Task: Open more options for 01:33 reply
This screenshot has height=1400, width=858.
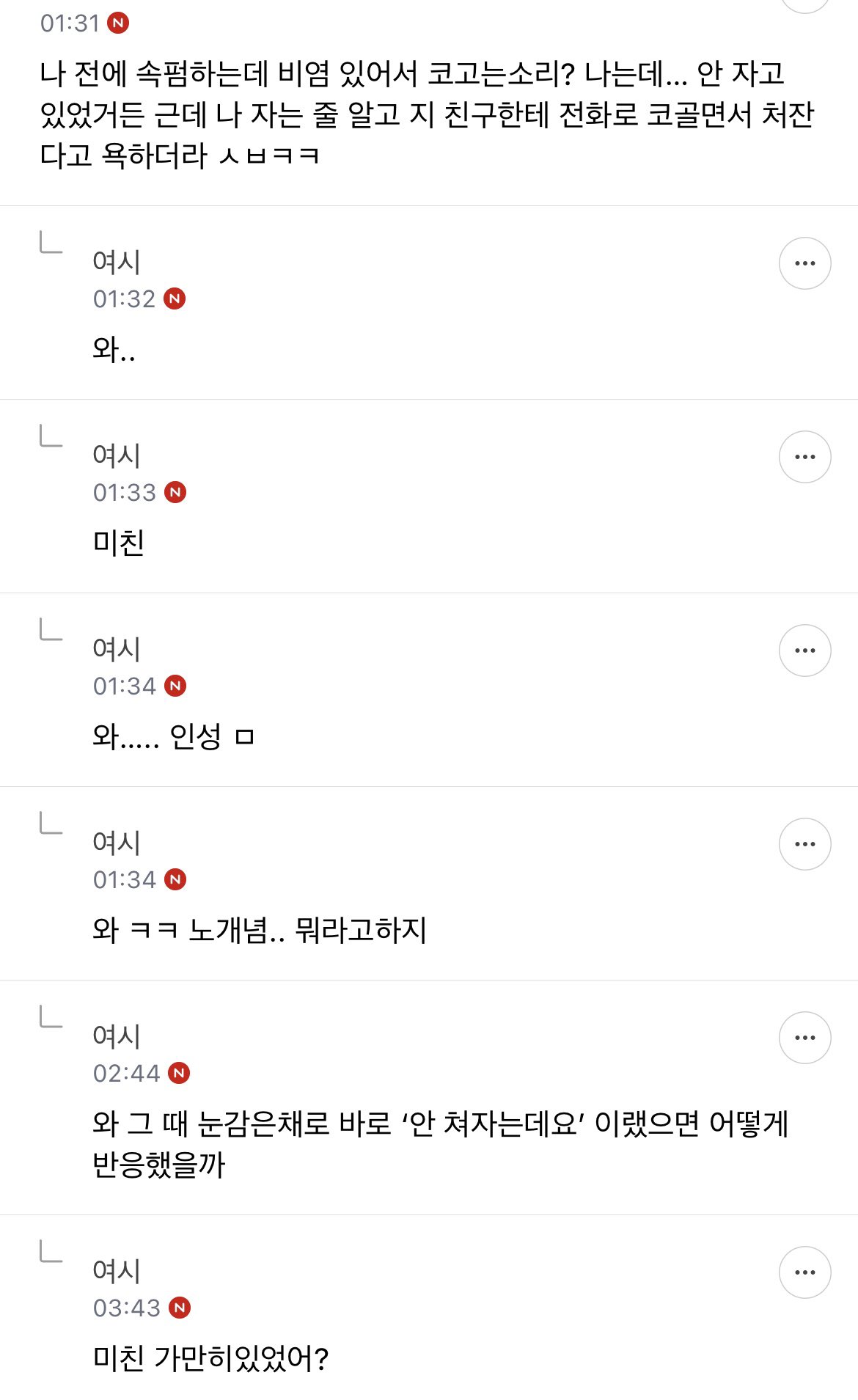Action: click(804, 457)
